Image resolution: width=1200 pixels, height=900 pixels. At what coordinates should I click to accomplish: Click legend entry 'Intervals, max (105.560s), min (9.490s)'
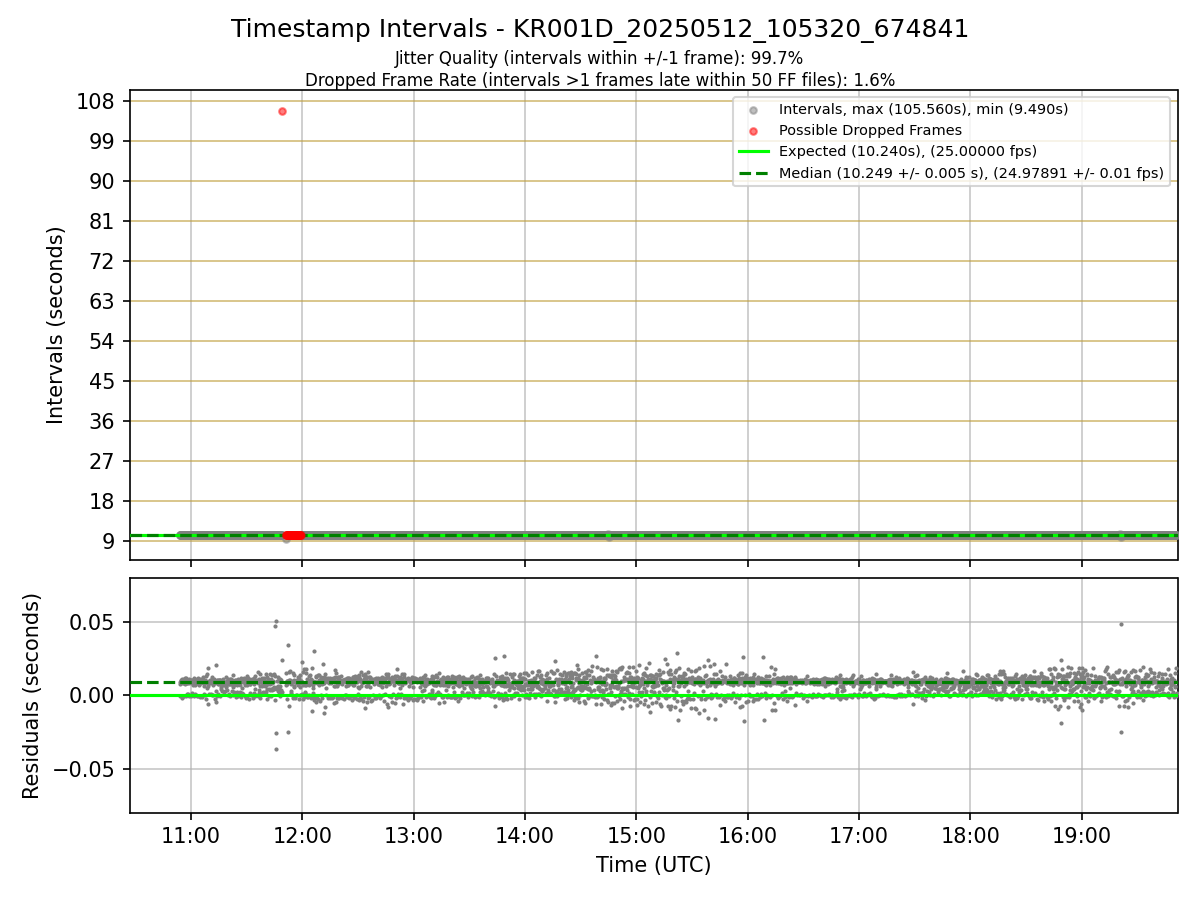[923, 109]
